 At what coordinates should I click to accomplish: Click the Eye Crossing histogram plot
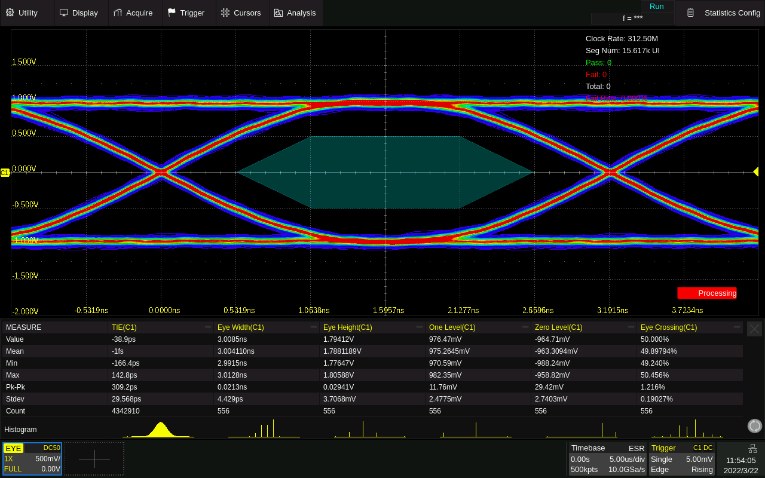pyautogui.click(x=689, y=429)
